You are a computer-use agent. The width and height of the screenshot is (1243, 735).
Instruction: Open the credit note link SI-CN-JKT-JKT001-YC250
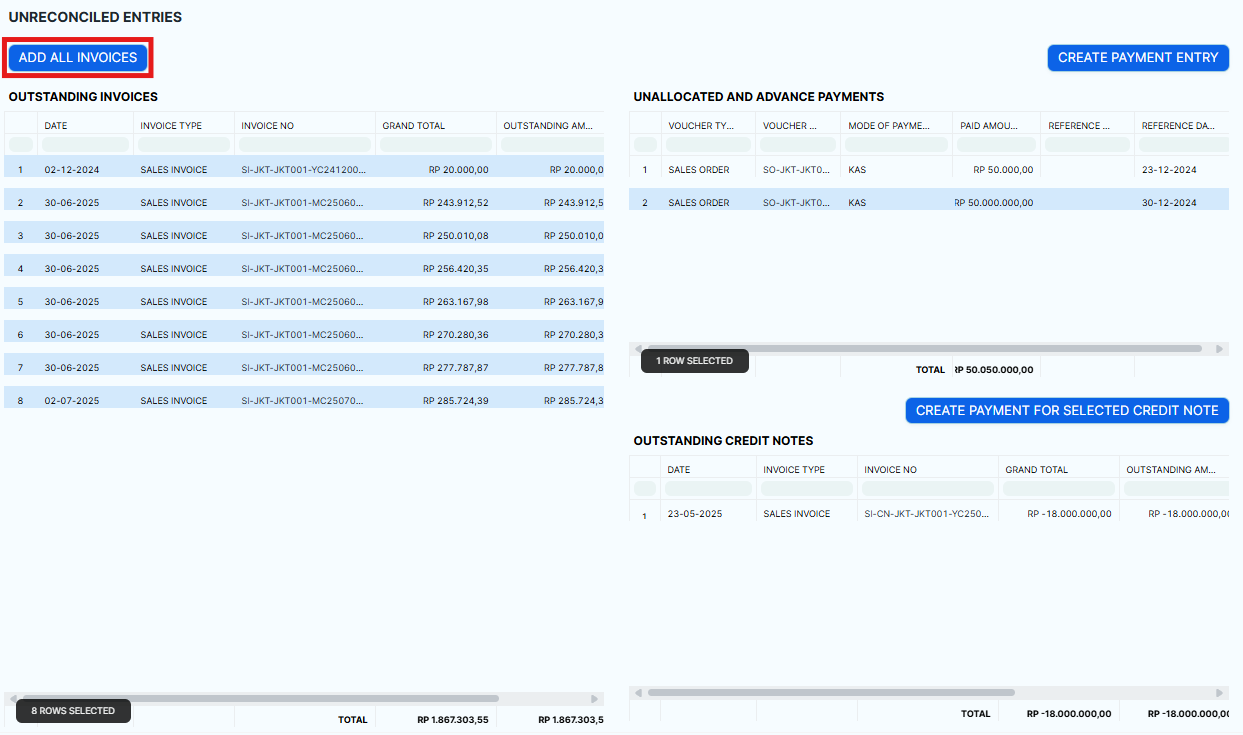click(926, 513)
